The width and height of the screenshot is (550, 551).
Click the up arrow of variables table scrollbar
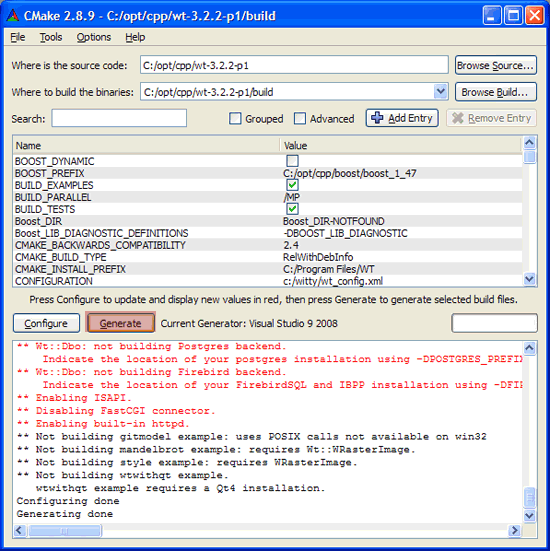click(530, 143)
